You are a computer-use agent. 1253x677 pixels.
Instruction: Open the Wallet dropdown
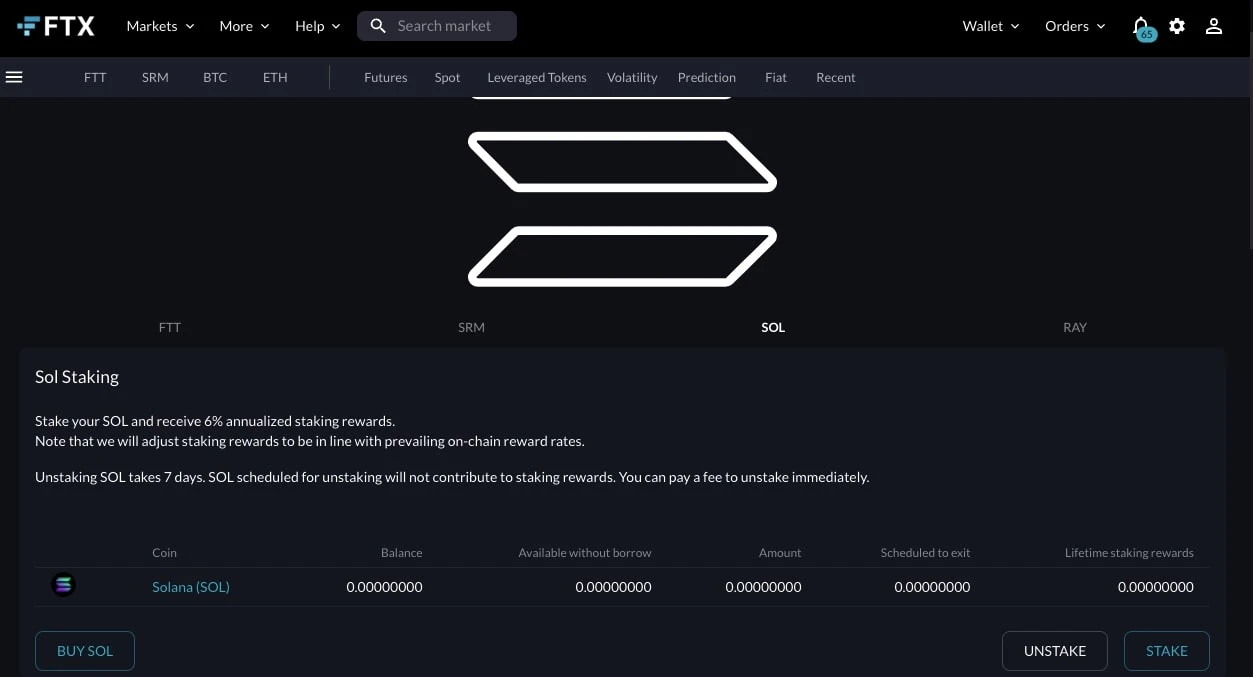coord(991,26)
